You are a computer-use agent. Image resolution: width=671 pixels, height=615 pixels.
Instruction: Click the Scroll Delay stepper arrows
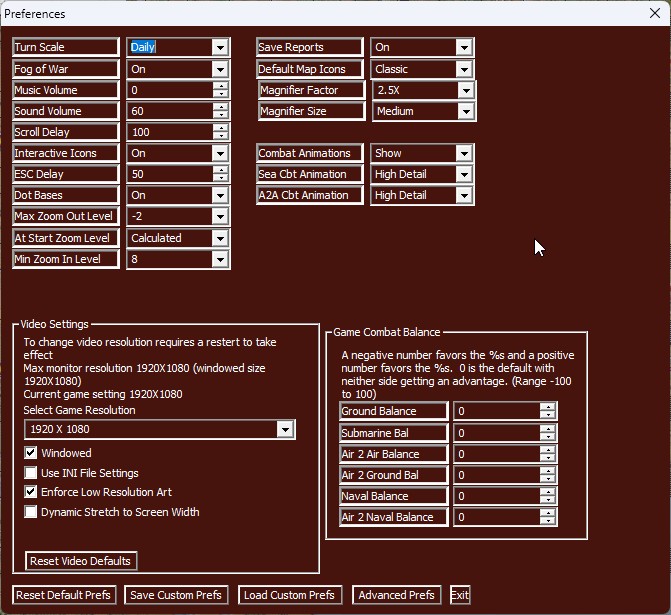coord(220,132)
